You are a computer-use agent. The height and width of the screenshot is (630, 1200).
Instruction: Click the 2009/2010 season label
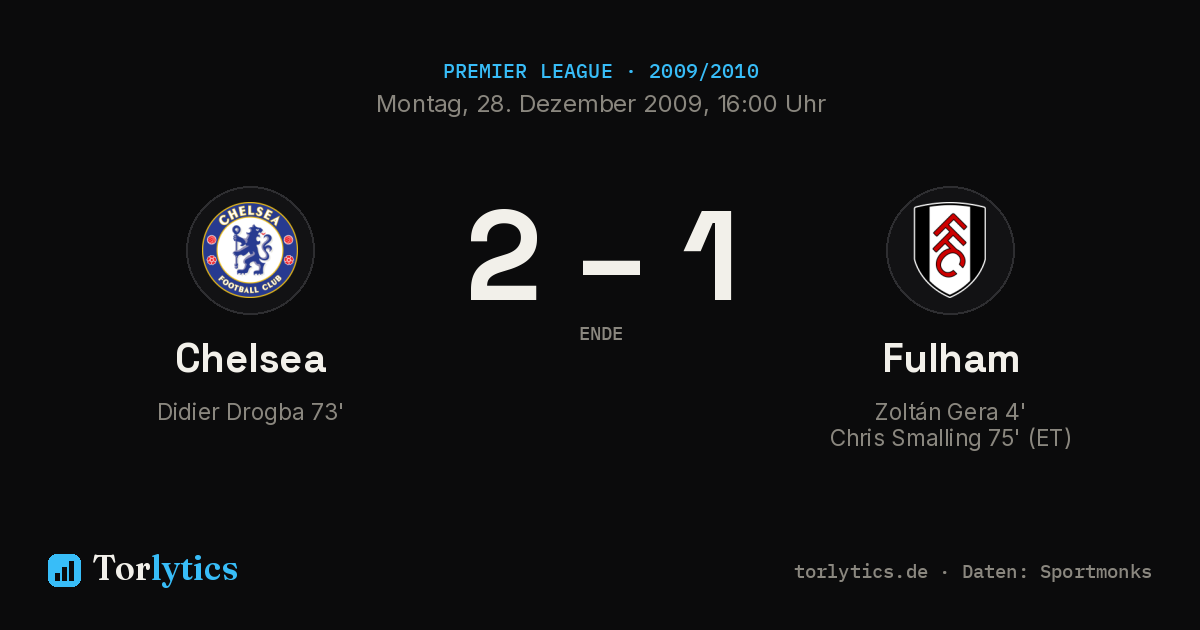click(x=704, y=72)
